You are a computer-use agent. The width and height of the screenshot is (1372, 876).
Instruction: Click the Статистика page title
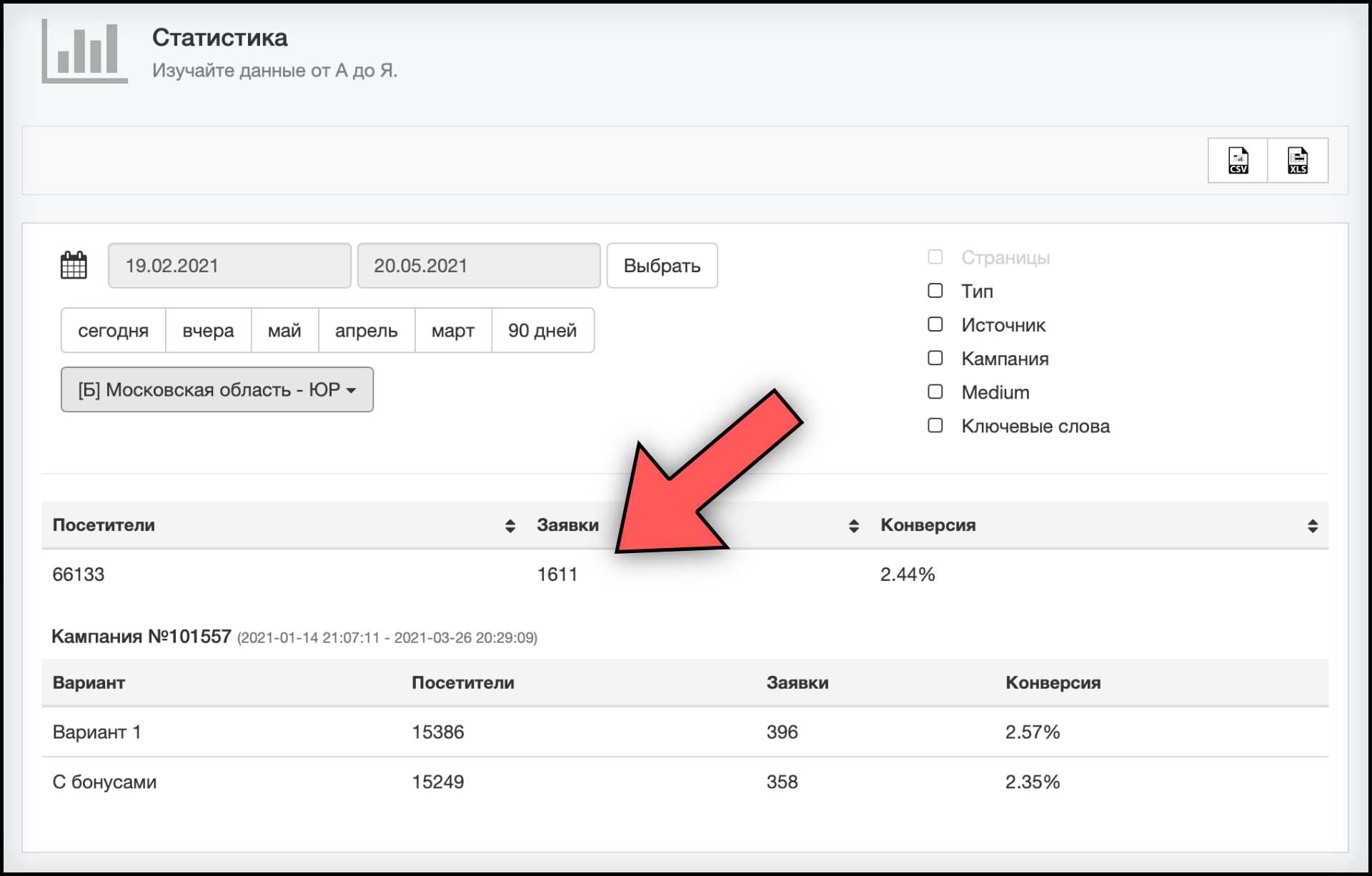(219, 38)
